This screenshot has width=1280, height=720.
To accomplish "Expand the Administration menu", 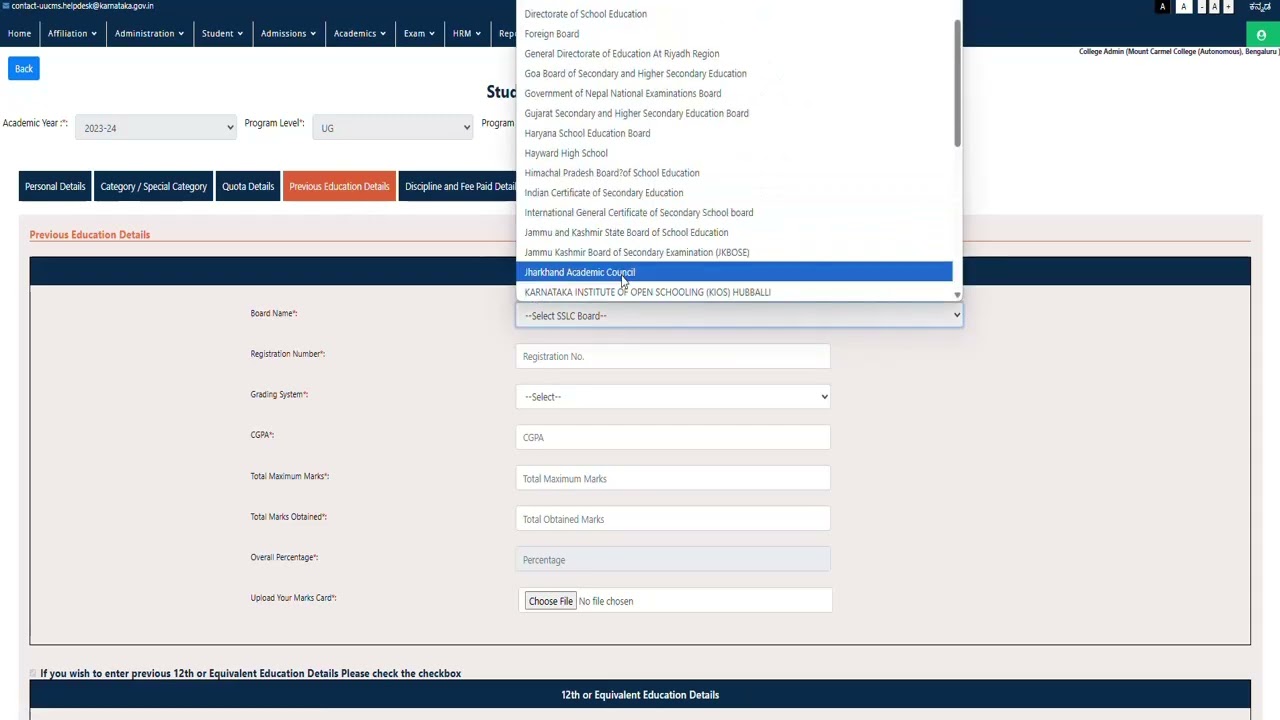I will pyautogui.click(x=149, y=34).
